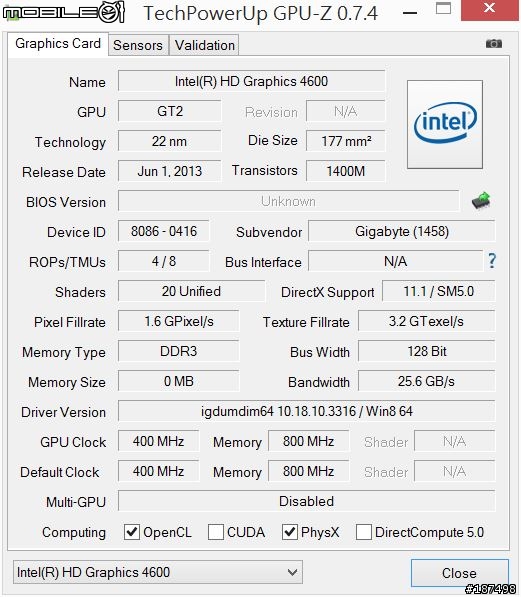This screenshot has width=521, height=597.
Task: Uncheck the OpenCL checkbox
Action: (132, 532)
